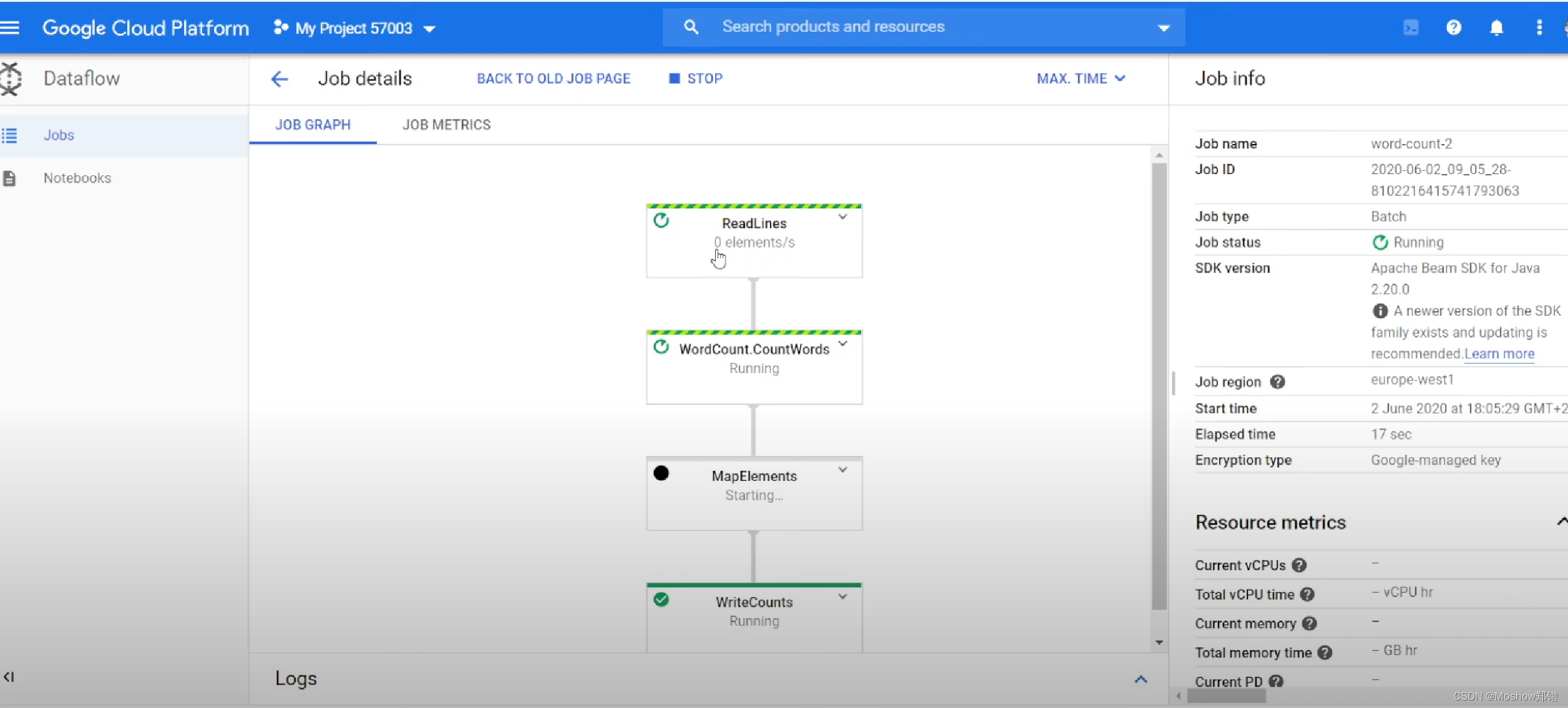The width and height of the screenshot is (1568, 708).
Task: Click the Total memory time help icon
Action: click(x=1325, y=652)
